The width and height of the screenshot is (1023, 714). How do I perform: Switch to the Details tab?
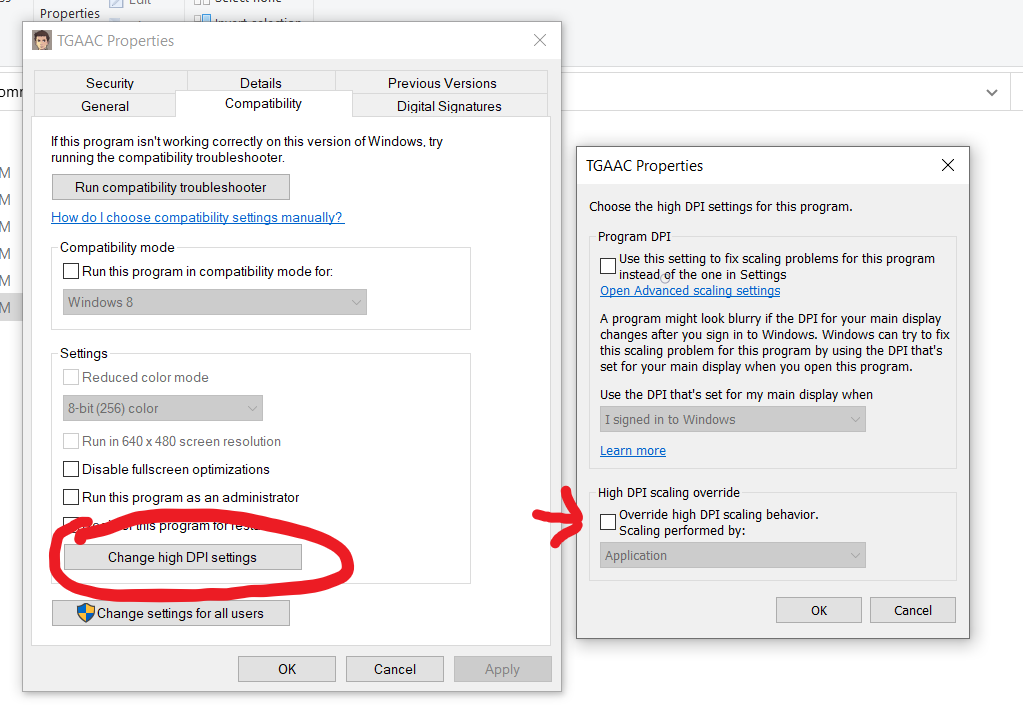(261, 83)
